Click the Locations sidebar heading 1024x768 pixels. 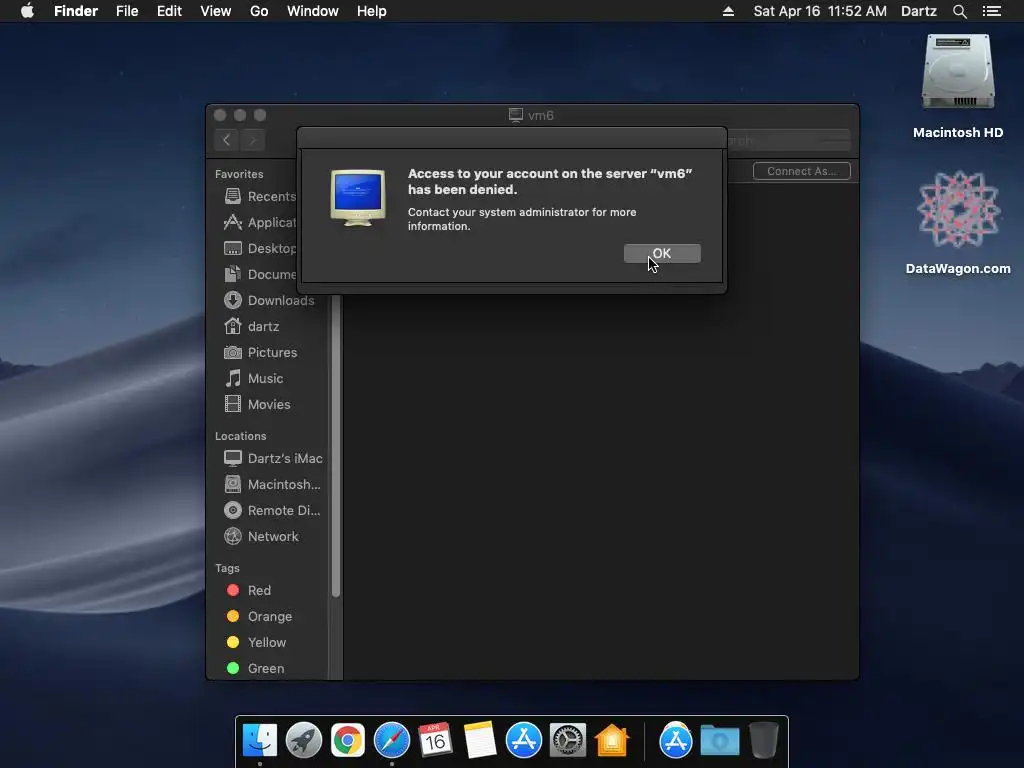pyautogui.click(x=240, y=436)
